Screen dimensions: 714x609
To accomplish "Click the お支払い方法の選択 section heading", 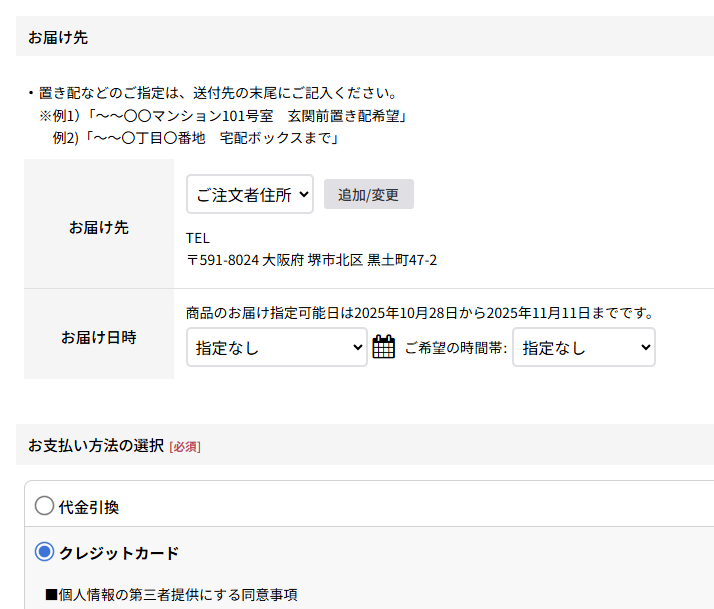I will point(95,445).
